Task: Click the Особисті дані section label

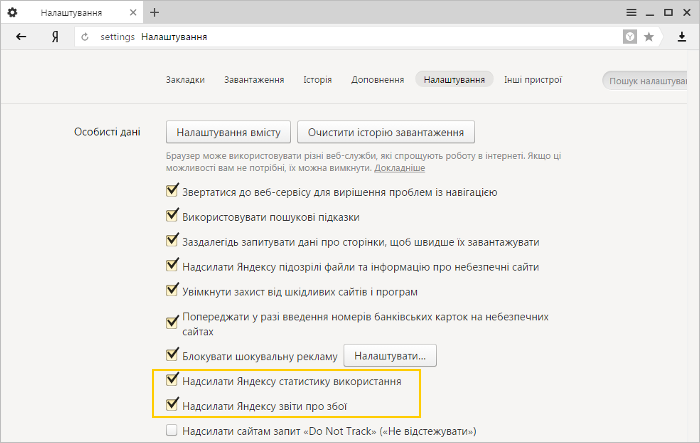Action: [107, 132]
